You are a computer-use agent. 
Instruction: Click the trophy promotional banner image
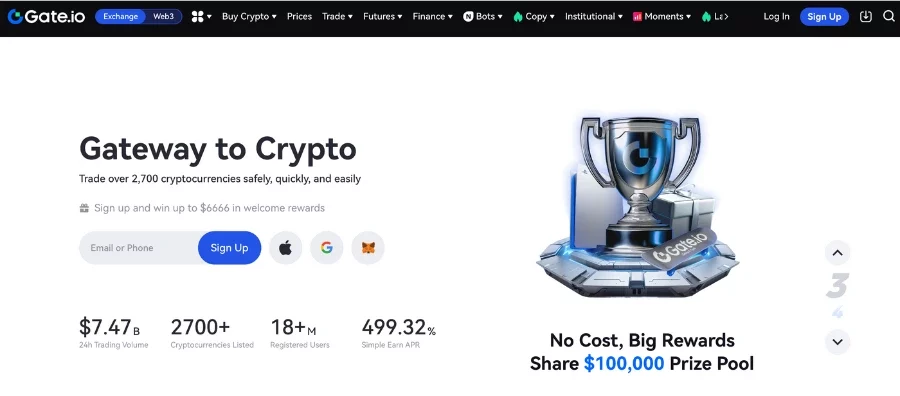coord(638,205)
